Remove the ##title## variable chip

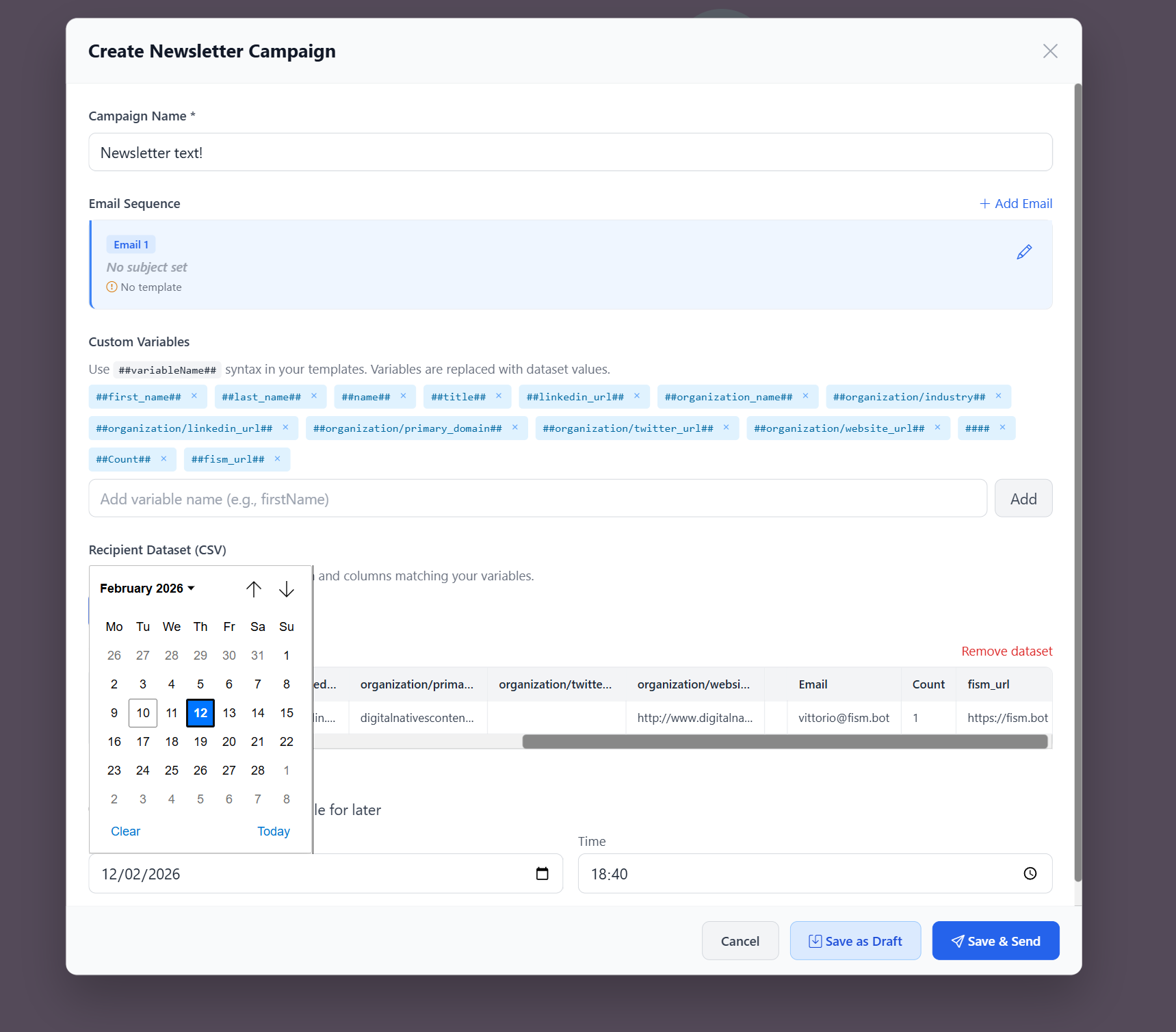pos(499,396)
